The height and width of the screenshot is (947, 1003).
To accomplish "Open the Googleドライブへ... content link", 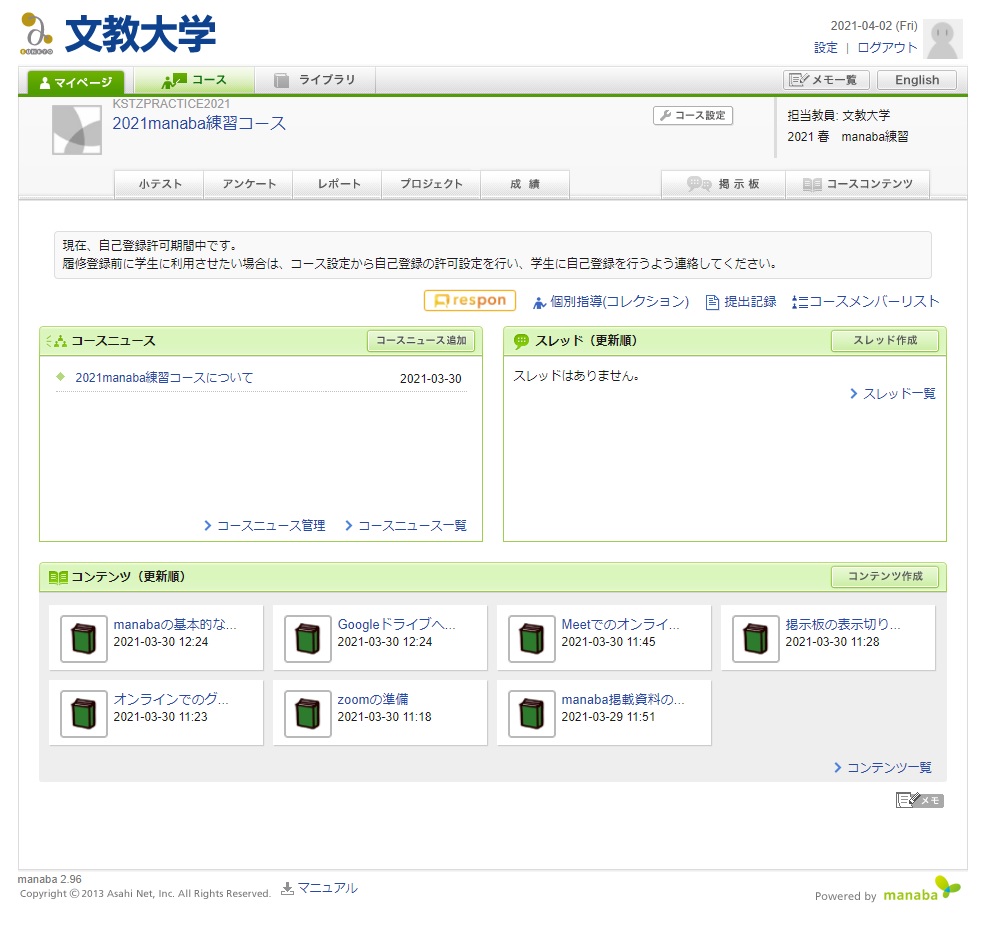I will [x=397, y=625].
